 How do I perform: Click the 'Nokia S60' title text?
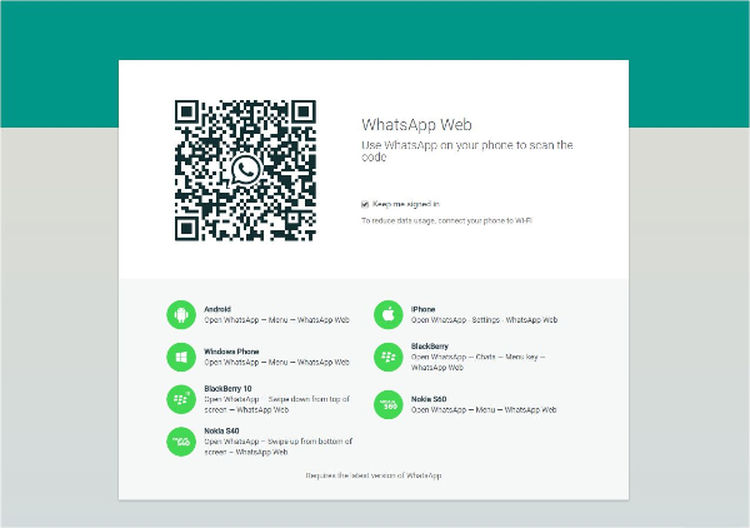pyautogui.click(x=428, y=398)
